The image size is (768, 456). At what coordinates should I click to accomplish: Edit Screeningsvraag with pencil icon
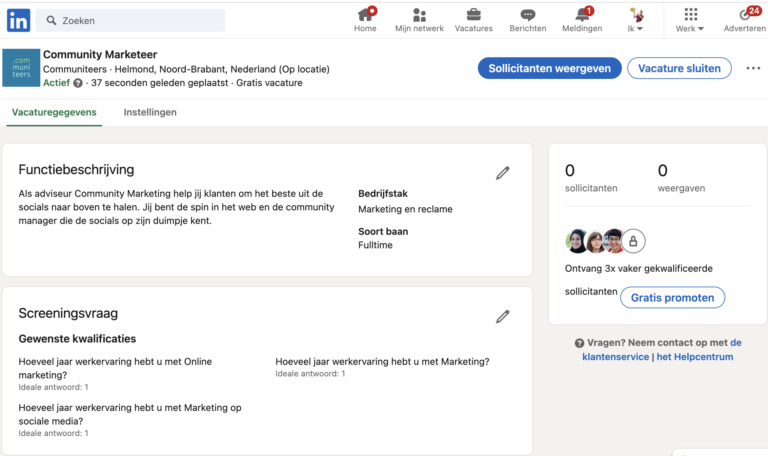click(x=502, y=317)
